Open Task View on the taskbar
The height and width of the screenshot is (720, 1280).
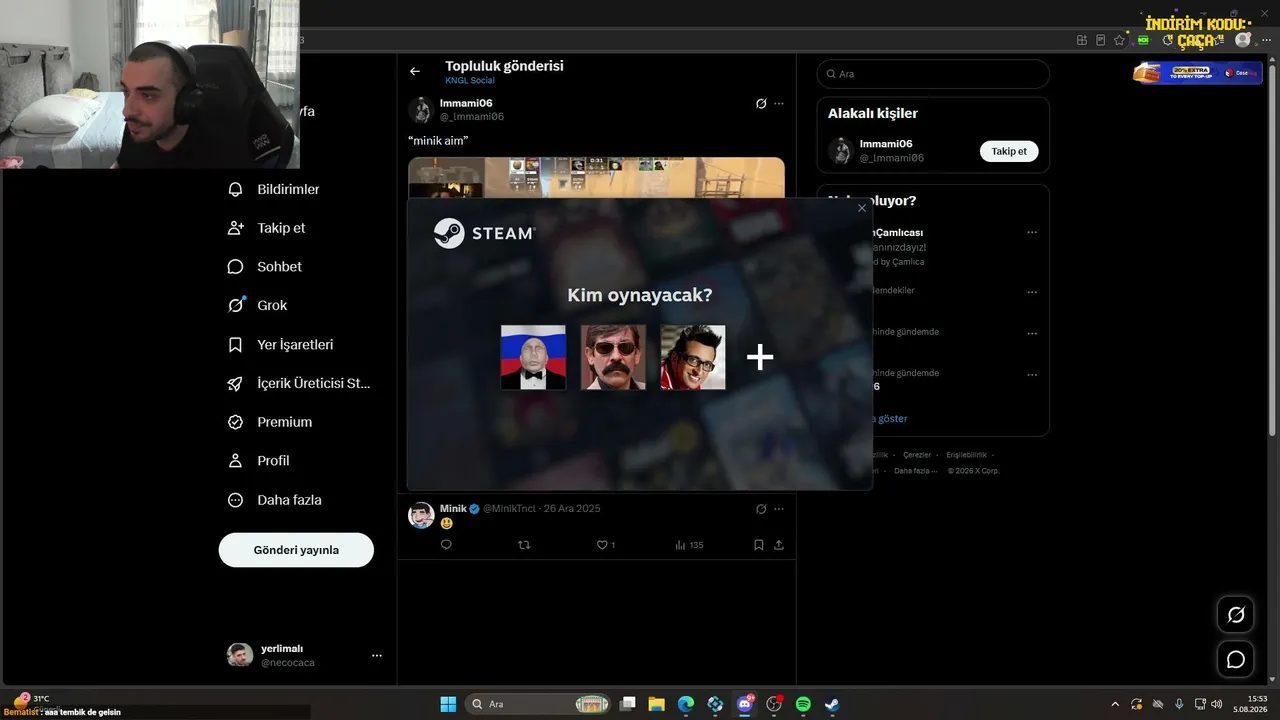pos(628,704)
